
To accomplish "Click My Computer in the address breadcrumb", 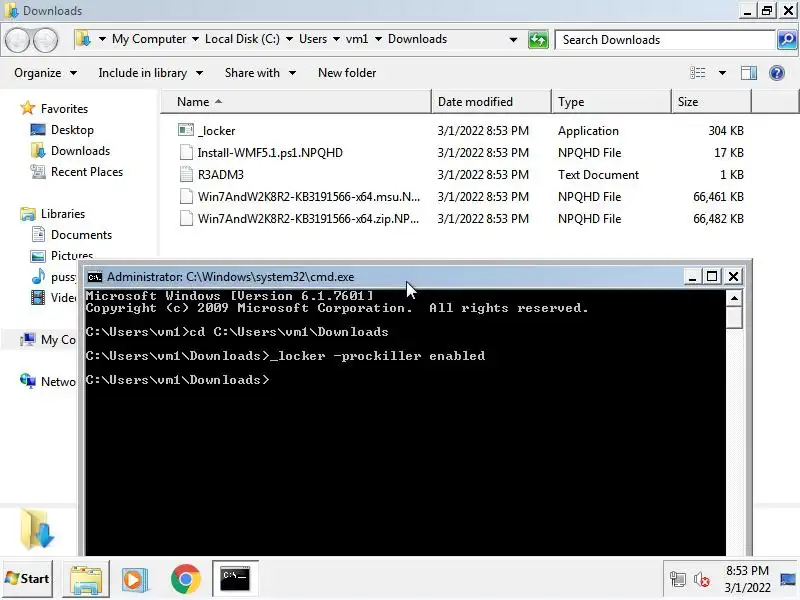I will point(149,39).
